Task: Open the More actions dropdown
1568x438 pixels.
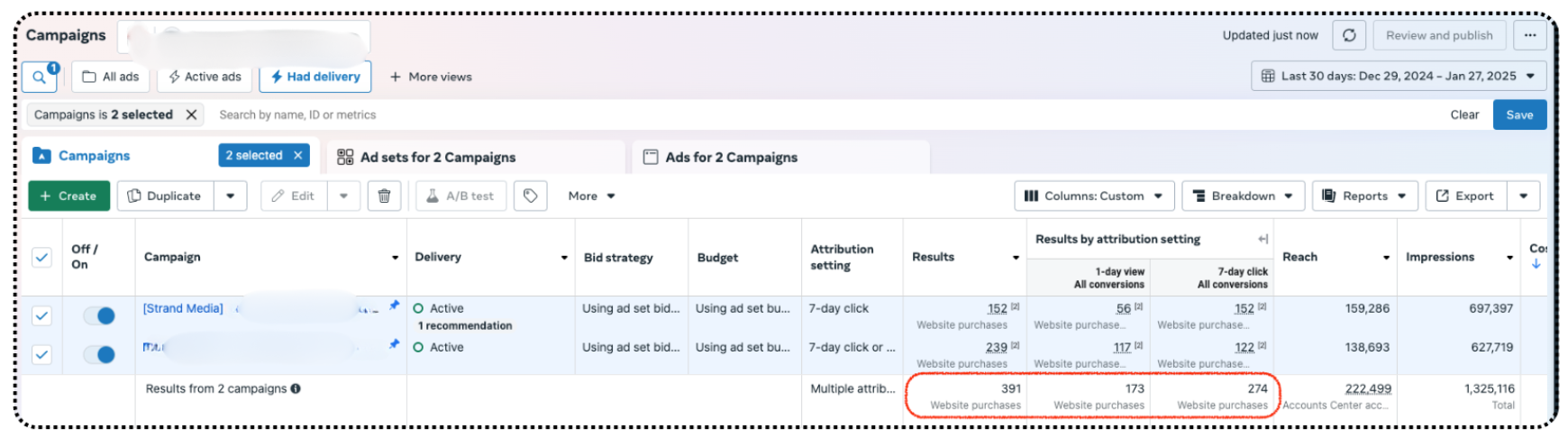Action: (591, 196)
